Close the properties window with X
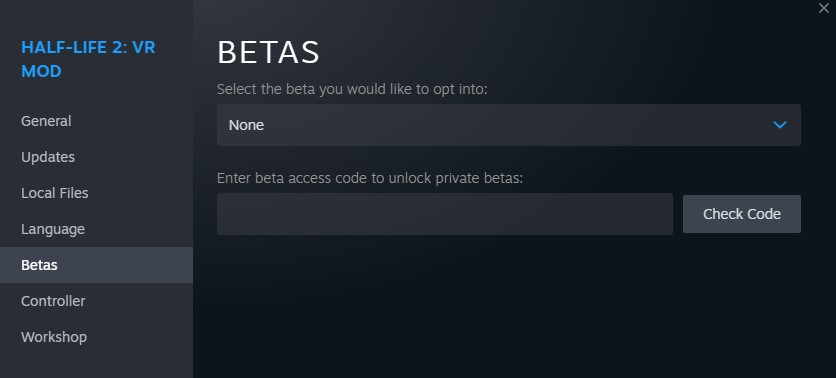The height and width of the screenshot is (378, 836). coord(823,8)
